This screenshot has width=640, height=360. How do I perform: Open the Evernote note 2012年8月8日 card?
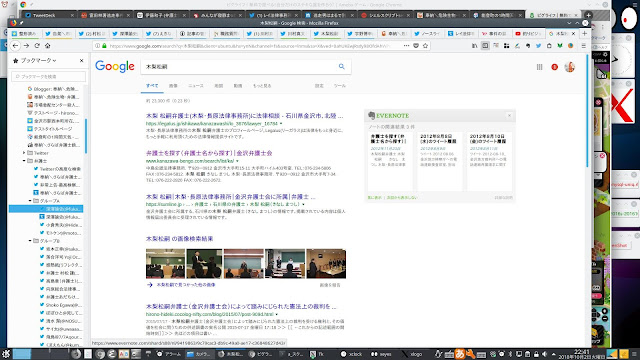(440, 161)
